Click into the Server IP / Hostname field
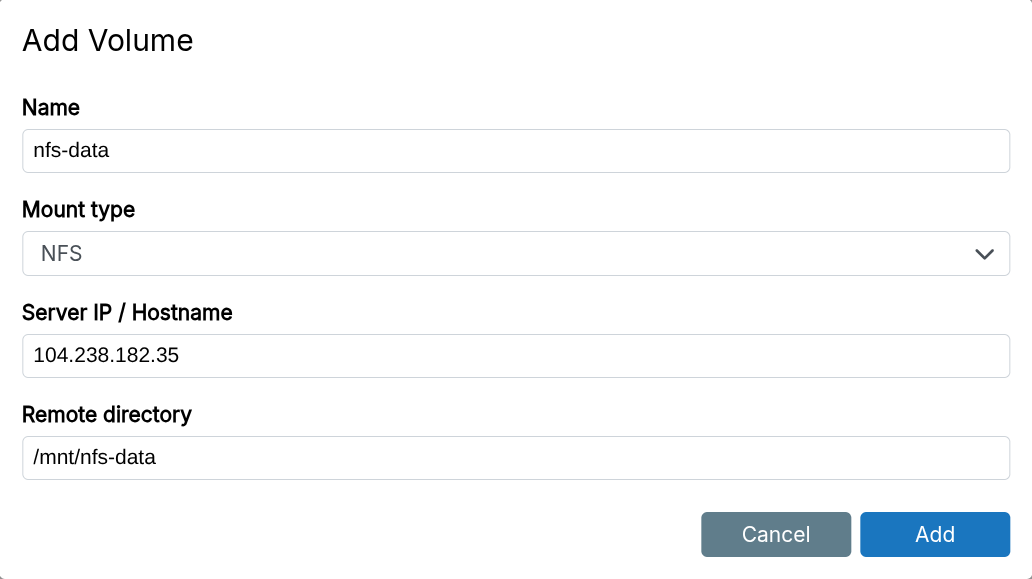 pyautogui.click(x=515, y=356)
